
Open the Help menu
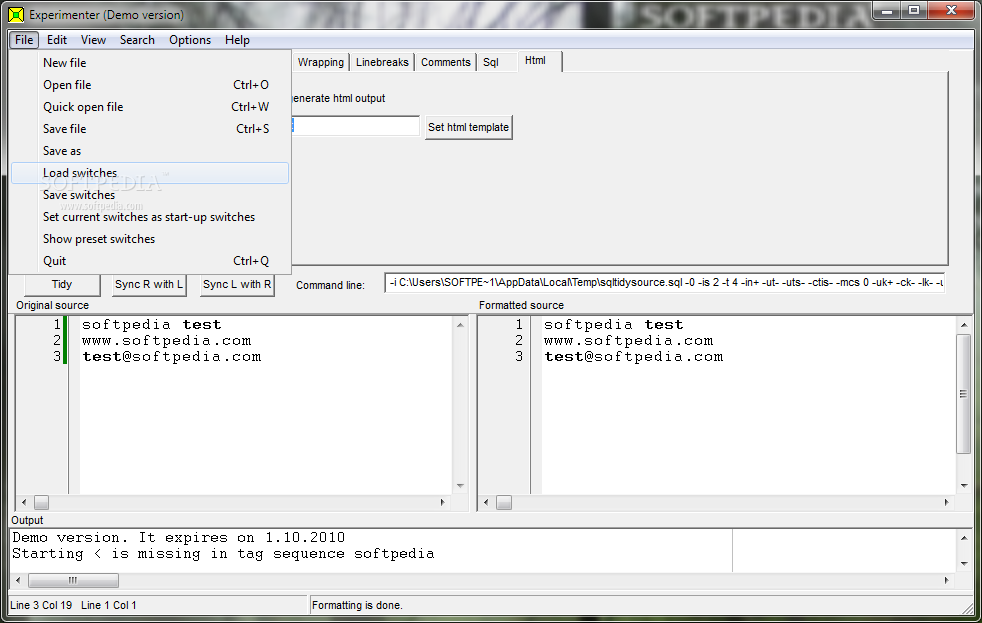click(237, 39)
